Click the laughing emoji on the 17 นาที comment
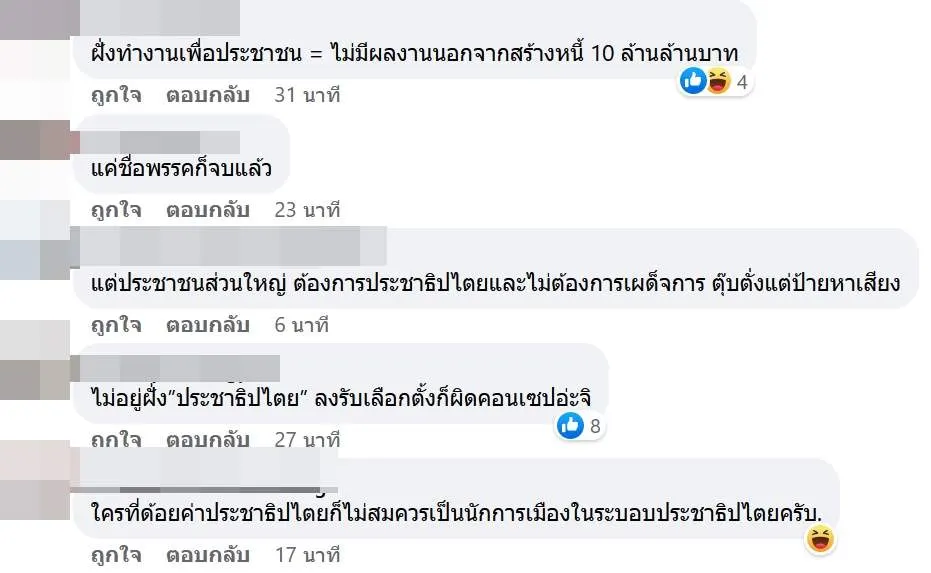Image resolution: width=931 pixels, height=573 pixels. (821, 540)
